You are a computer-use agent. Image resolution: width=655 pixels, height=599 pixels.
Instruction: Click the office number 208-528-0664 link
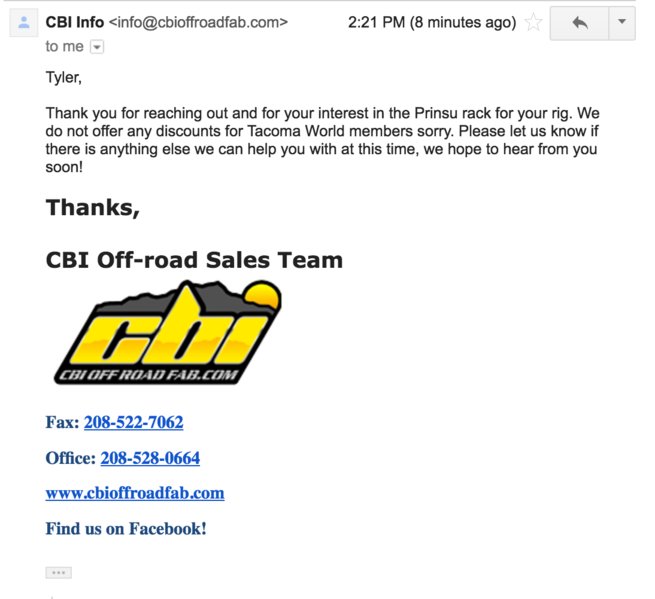pos(150,458)
